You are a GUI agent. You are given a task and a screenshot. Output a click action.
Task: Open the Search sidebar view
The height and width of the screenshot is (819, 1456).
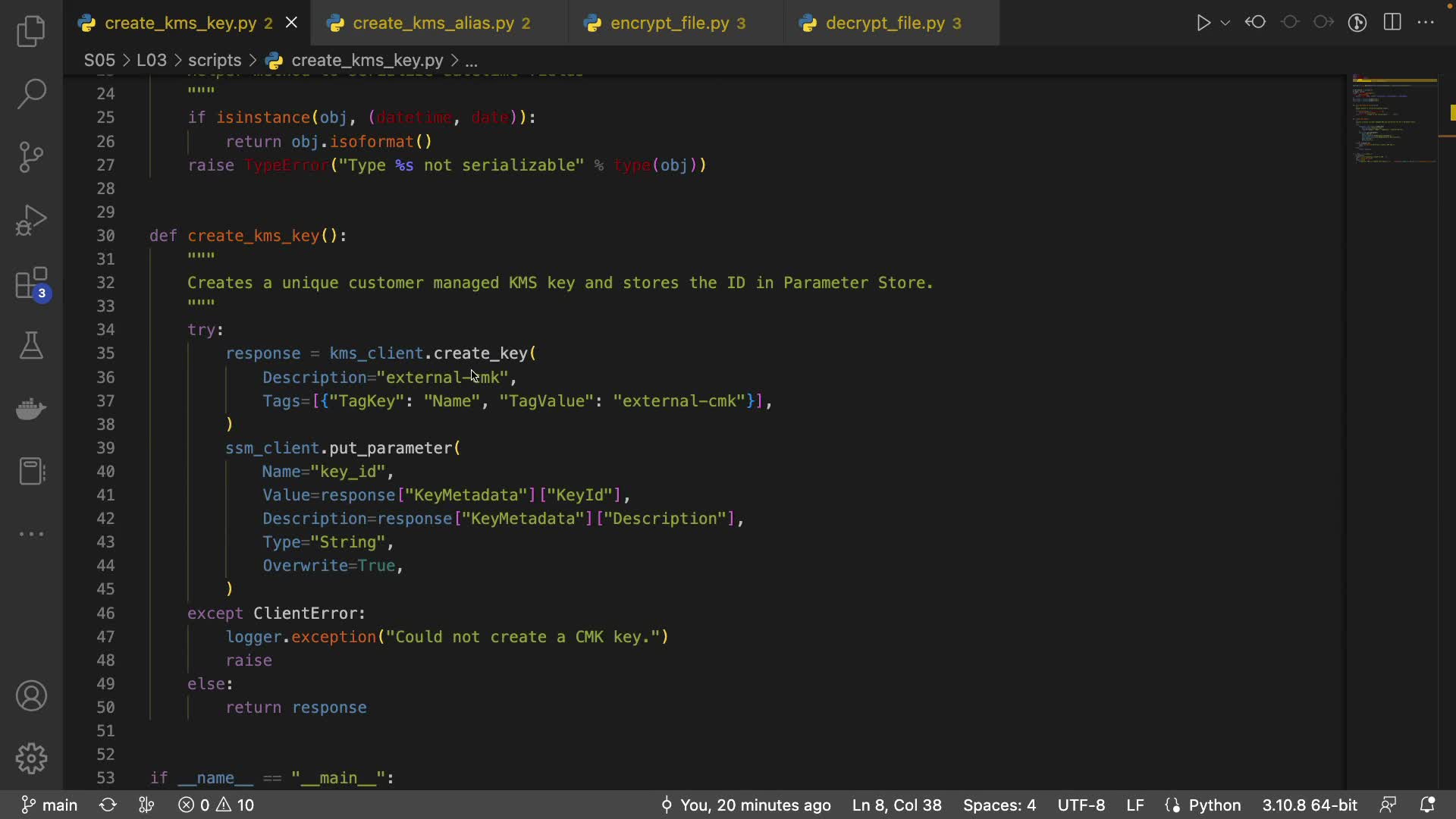coord(31,94)
